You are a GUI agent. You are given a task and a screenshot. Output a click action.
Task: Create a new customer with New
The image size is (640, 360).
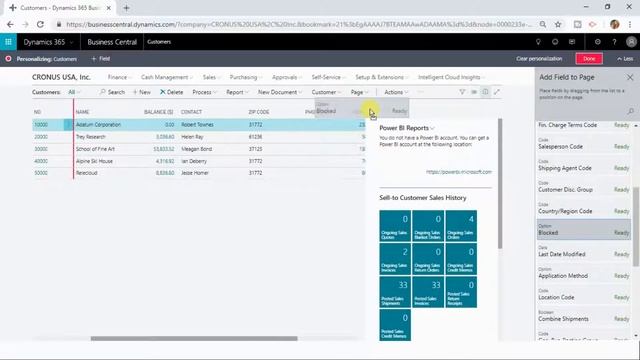[142, 92]
